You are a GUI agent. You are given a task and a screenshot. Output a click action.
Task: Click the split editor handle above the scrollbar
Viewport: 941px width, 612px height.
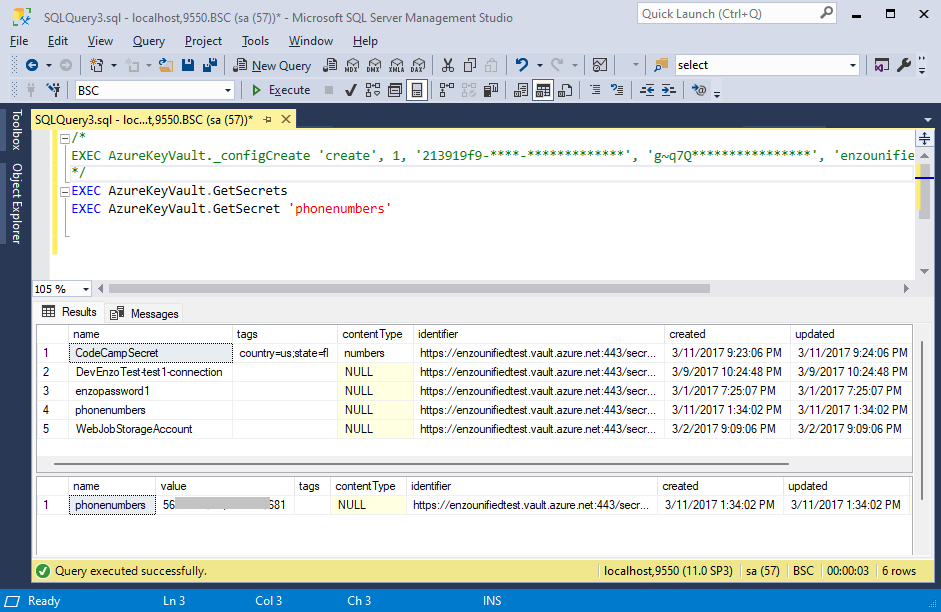click(924, 139)
